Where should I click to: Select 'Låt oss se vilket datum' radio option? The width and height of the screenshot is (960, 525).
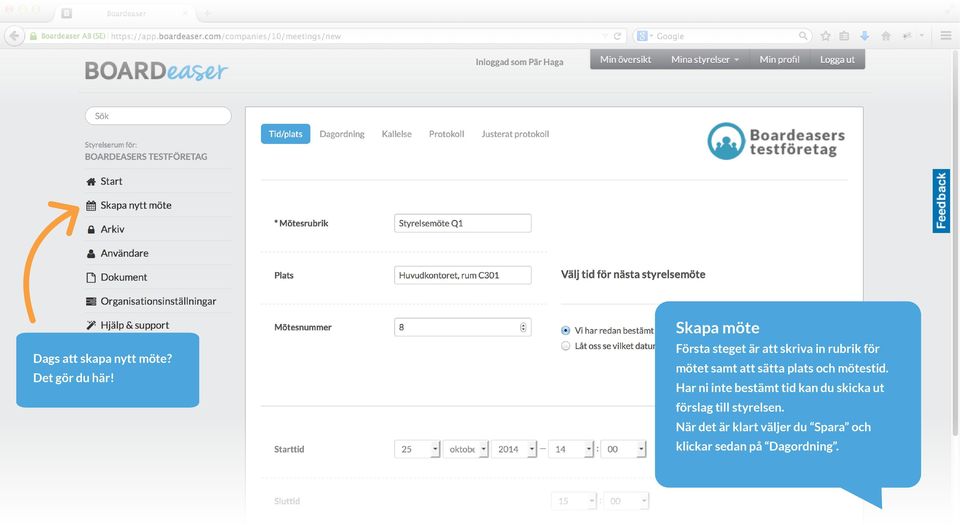pyautogui.click(x=565, y=346)
